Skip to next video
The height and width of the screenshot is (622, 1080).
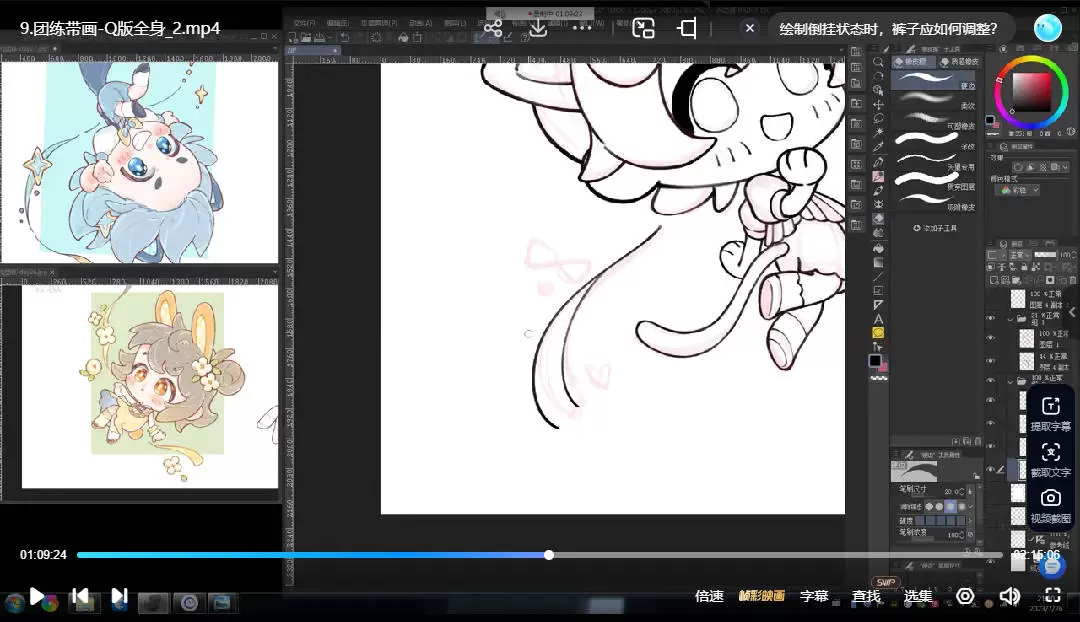tap(119, 596)
